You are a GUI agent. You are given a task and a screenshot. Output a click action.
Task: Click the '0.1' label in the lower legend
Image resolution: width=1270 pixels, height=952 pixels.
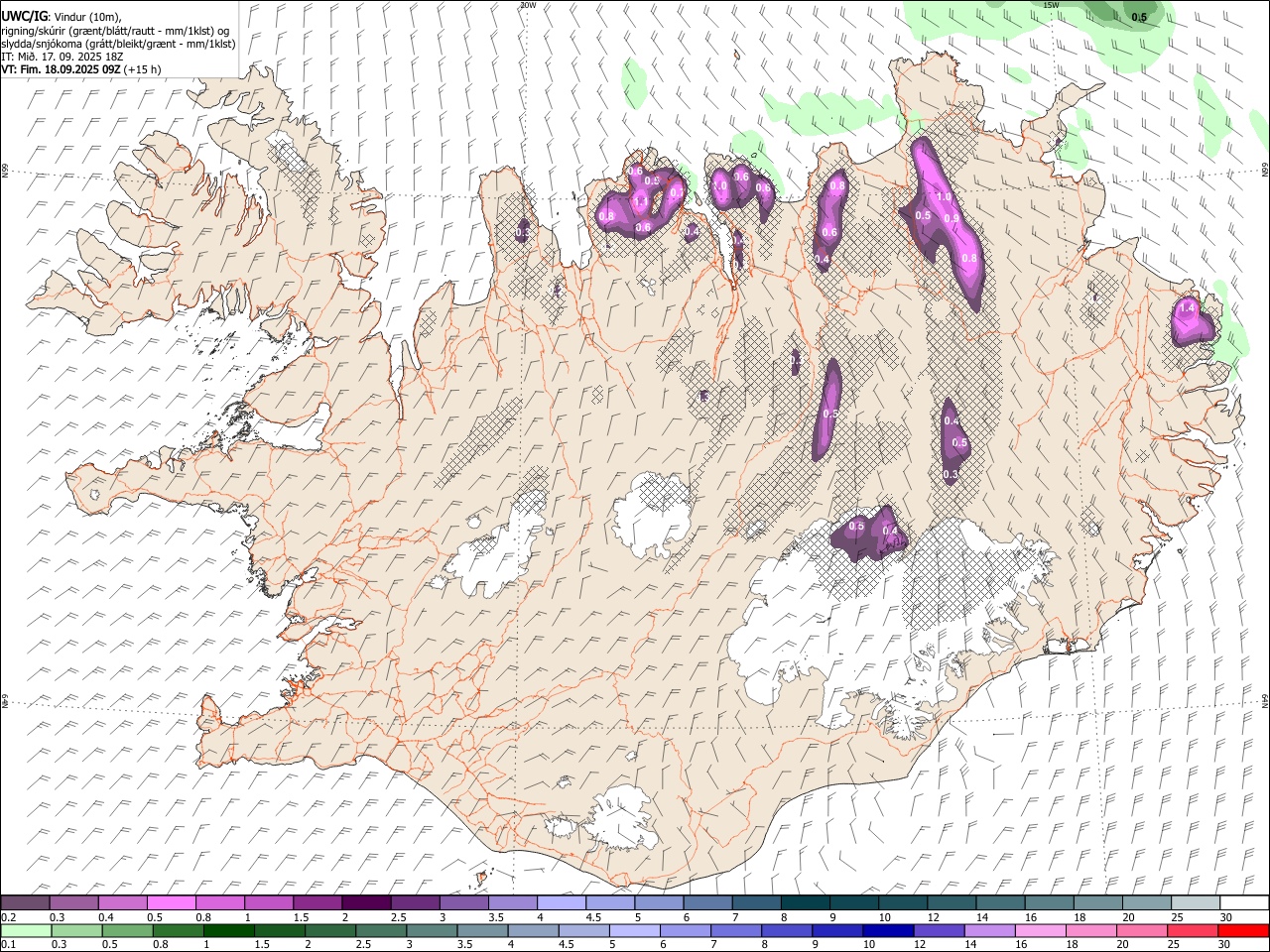9,944
